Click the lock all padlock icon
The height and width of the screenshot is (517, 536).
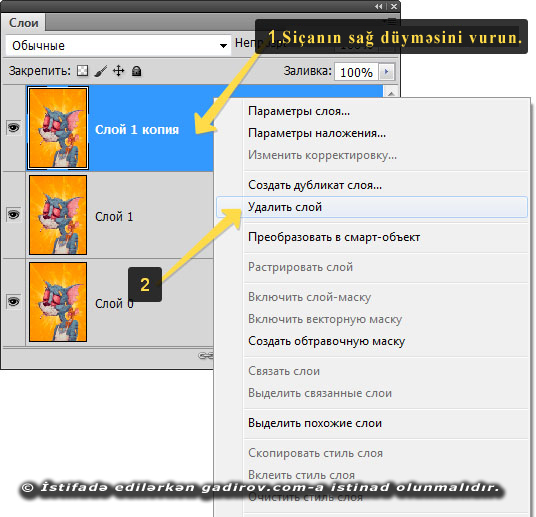pos(137,71)
